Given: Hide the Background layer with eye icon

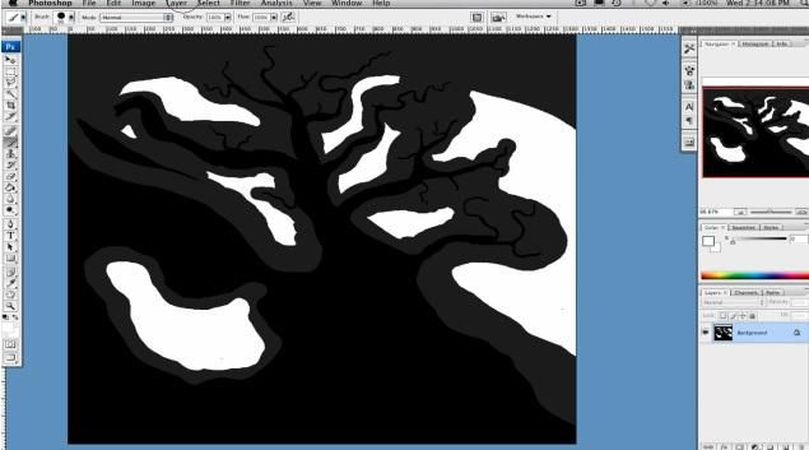Looking at the screenshot, I should (705, 332).
